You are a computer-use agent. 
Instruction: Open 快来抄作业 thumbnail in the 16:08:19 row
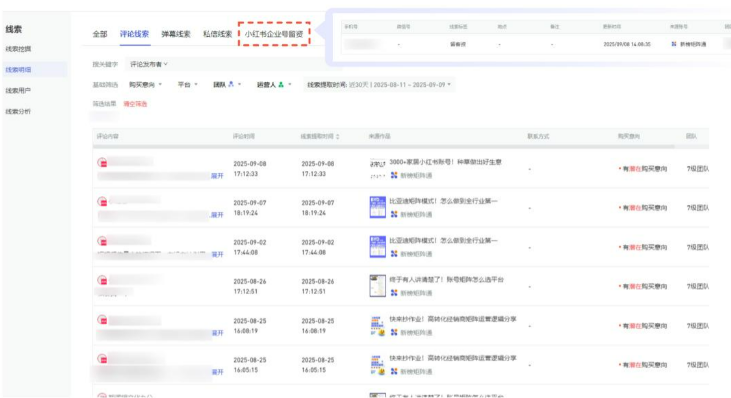click(378, 326)
